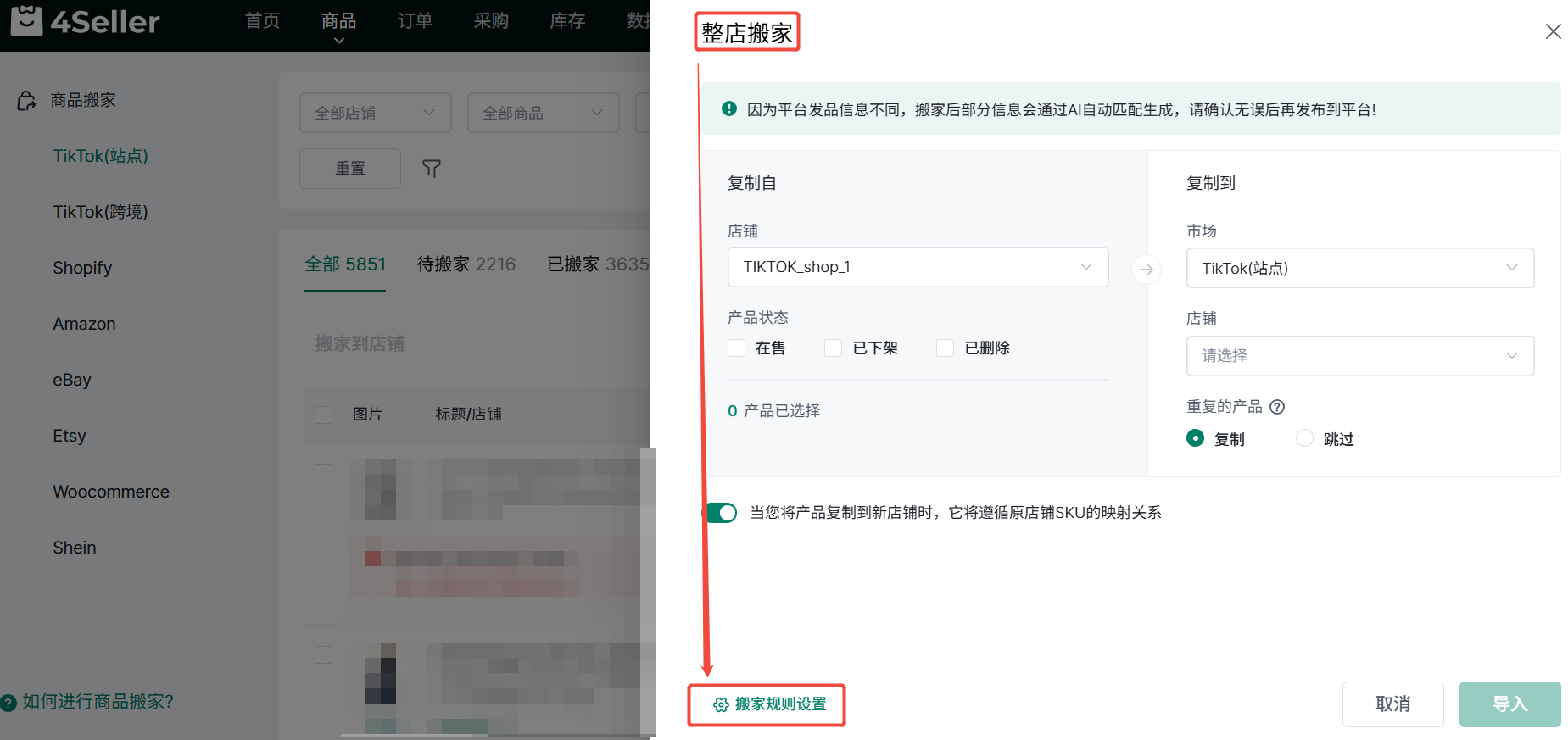
Task: Check the 在售 product status box
Action: pyautogui.click(x=736, y=348)
